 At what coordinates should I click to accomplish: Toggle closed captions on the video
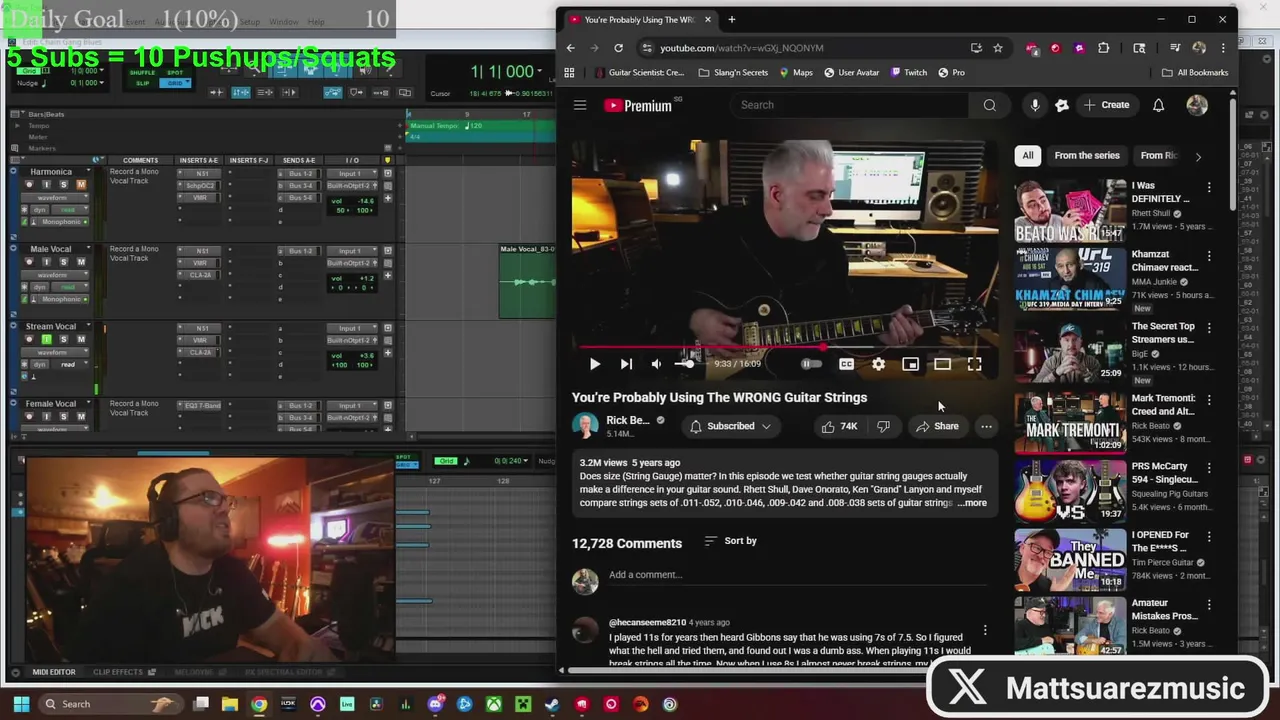point(846,364)
